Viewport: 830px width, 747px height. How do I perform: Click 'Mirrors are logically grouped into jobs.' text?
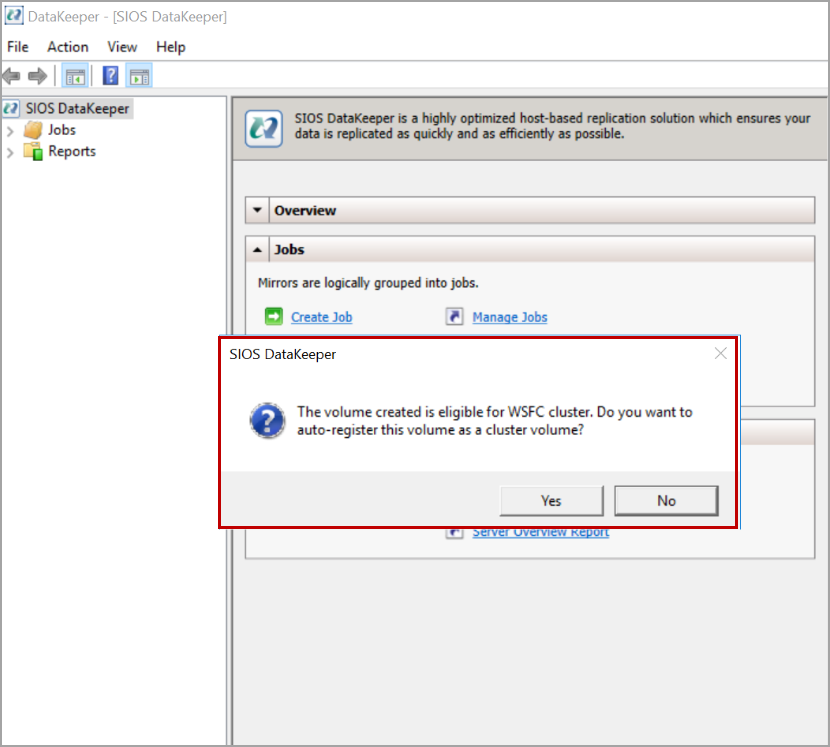[368, 283]
